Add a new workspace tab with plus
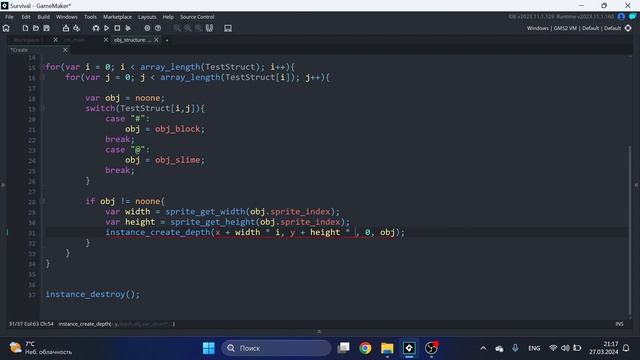The image size is (640, 360). [x=167, y=40]
